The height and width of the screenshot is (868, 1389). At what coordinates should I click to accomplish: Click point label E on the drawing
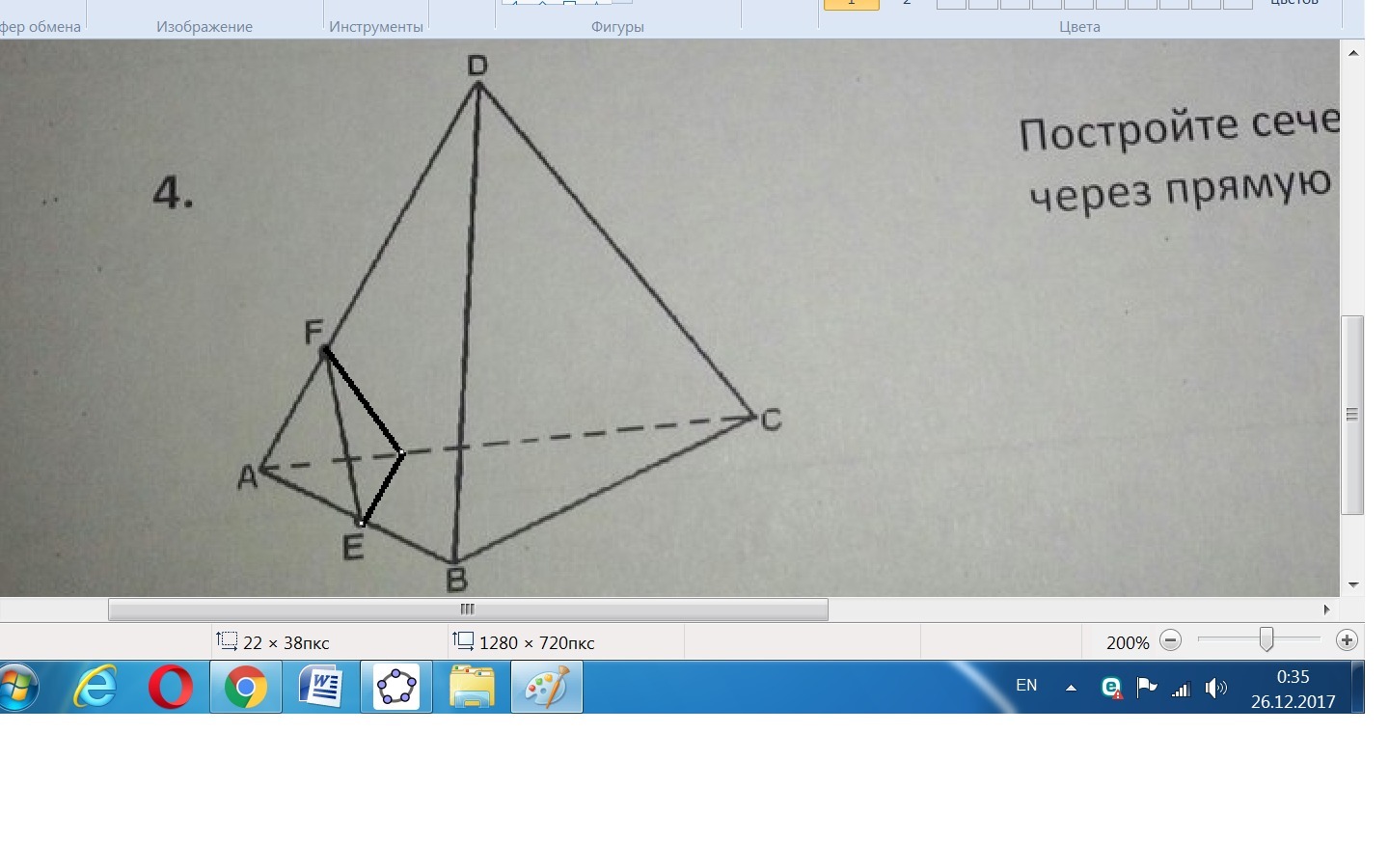[353, 548]
